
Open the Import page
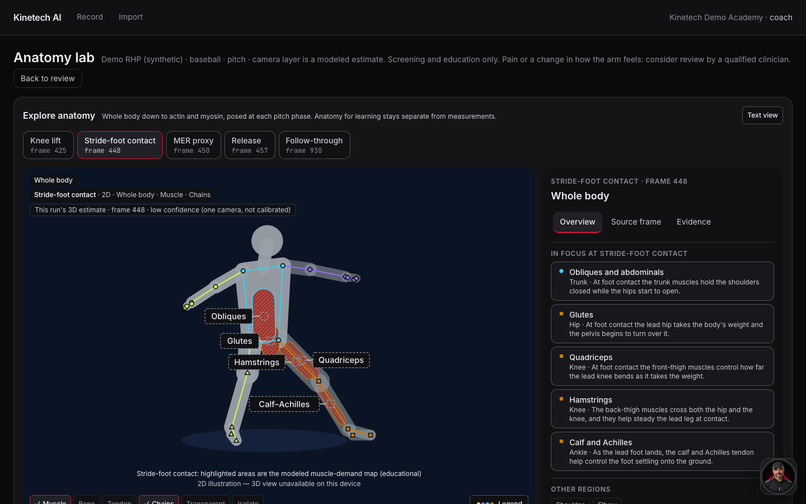point(131,17)
